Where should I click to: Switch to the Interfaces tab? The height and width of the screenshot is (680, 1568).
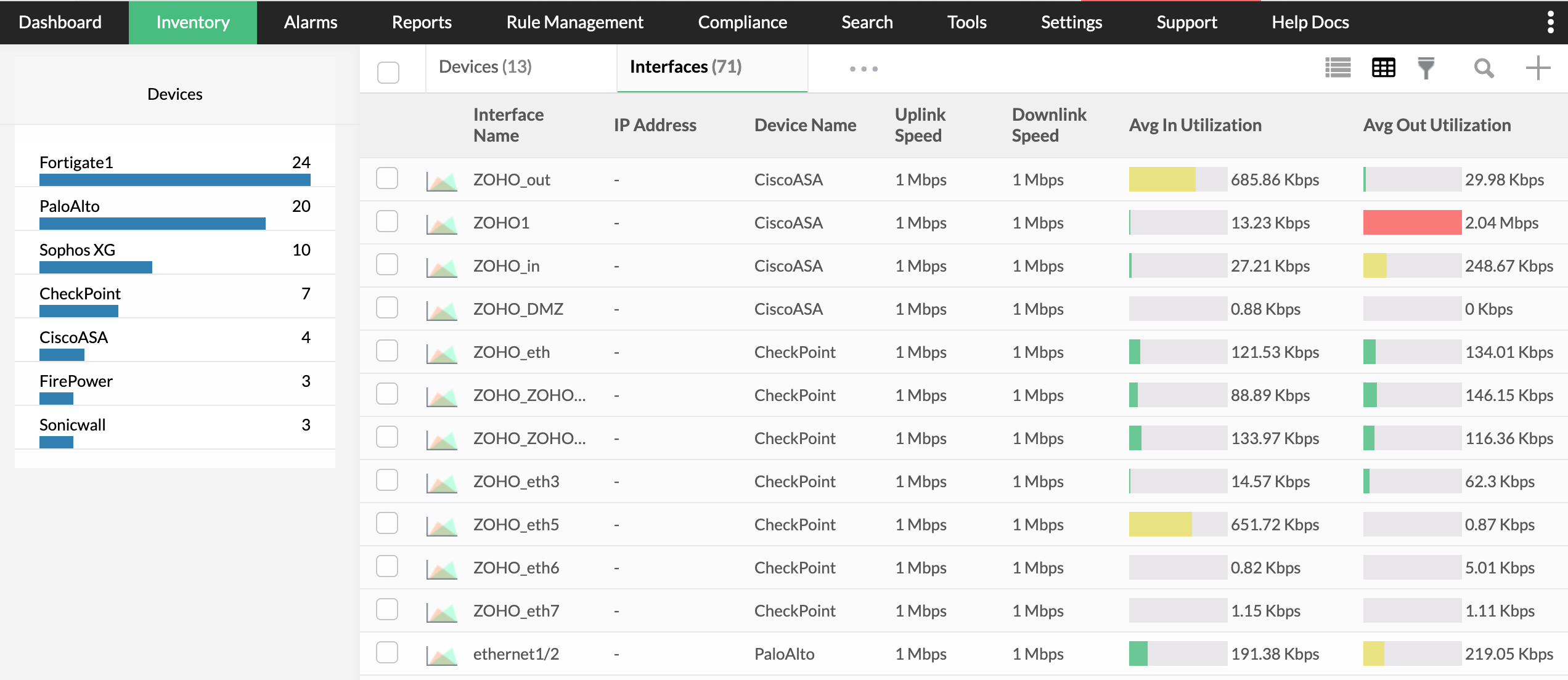coord(686,67)
